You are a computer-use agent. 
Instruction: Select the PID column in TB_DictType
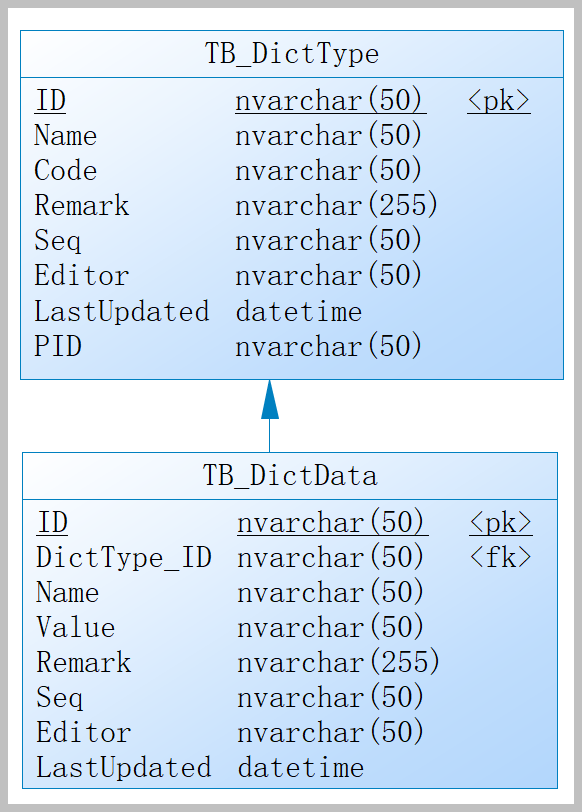[57, 346]
